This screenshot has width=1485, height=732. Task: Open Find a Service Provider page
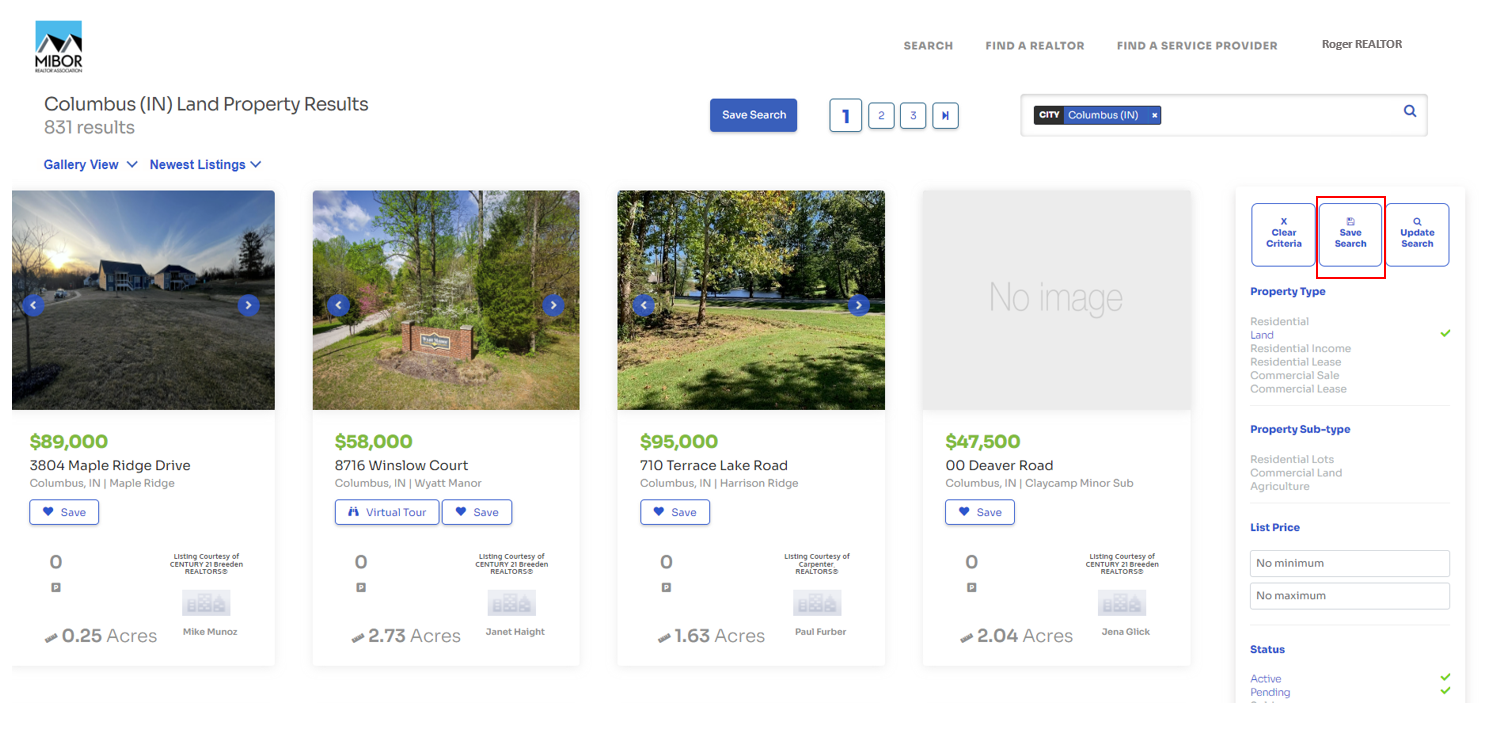coord(1197,46)
